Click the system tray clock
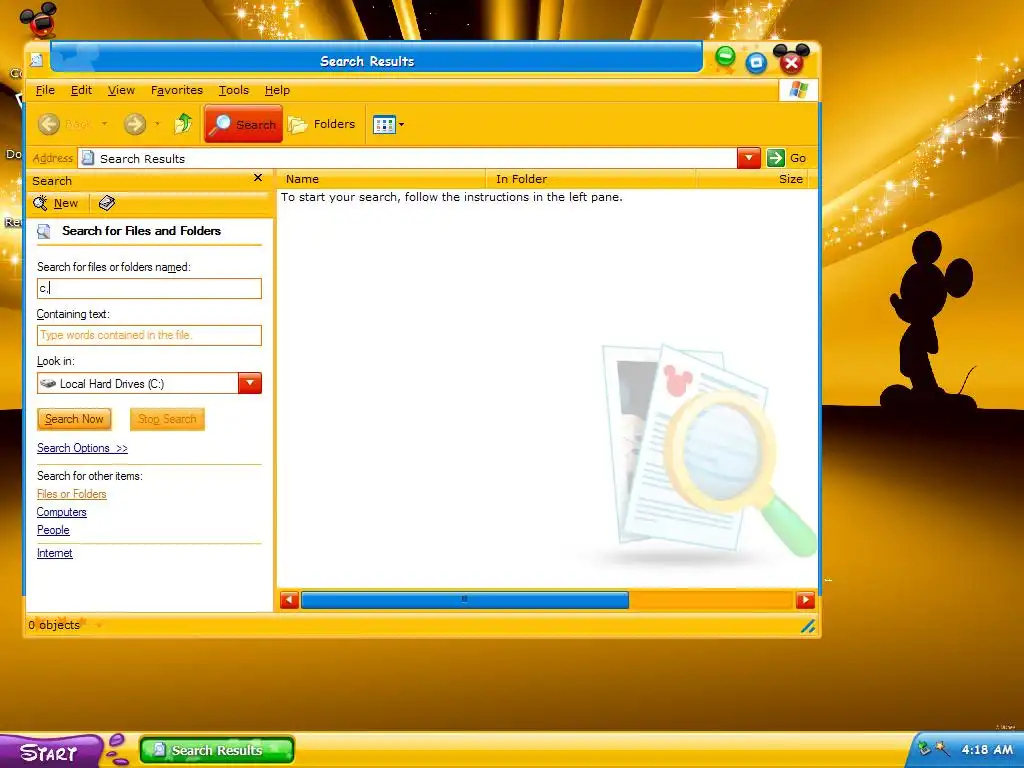This screenshot has width=1024, height=768. pyautogui.click(x=987, y=750)
